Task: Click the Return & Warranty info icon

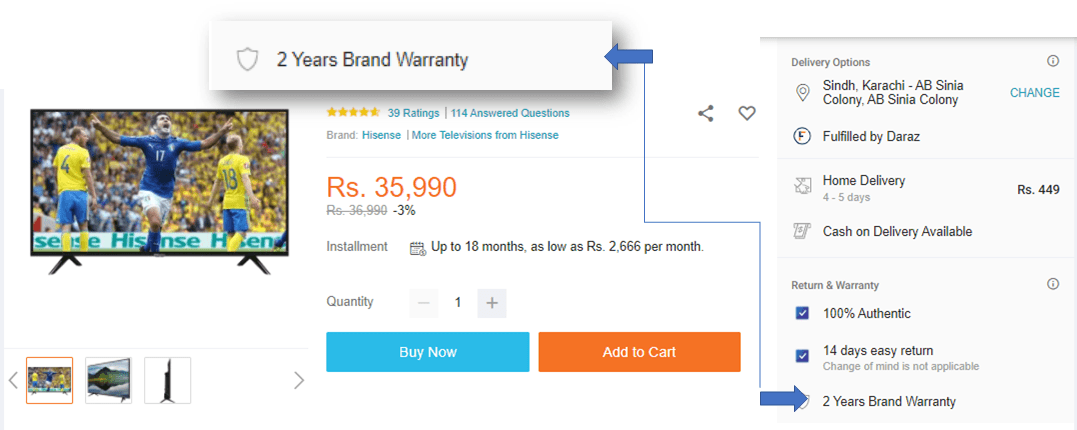Action: pyautogui.click(x=1053, y=285)
